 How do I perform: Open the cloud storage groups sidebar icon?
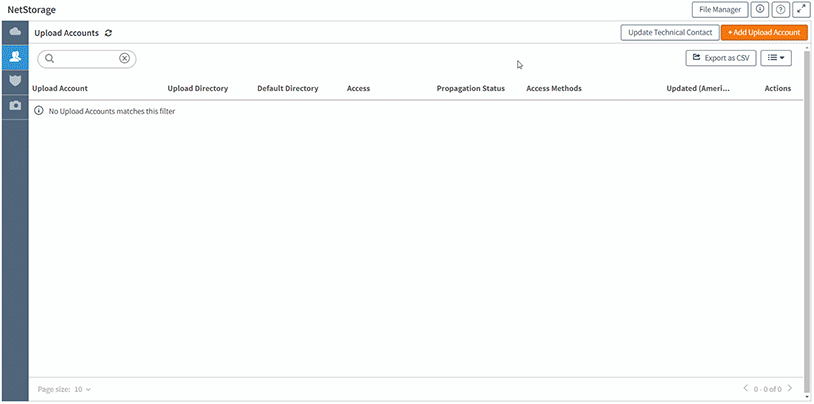click(15, 32)
